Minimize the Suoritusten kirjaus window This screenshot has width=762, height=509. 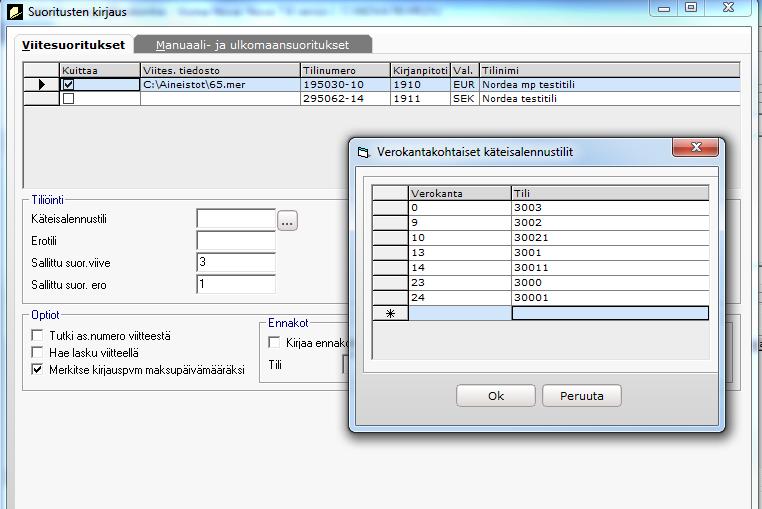[x=664, y=8]
